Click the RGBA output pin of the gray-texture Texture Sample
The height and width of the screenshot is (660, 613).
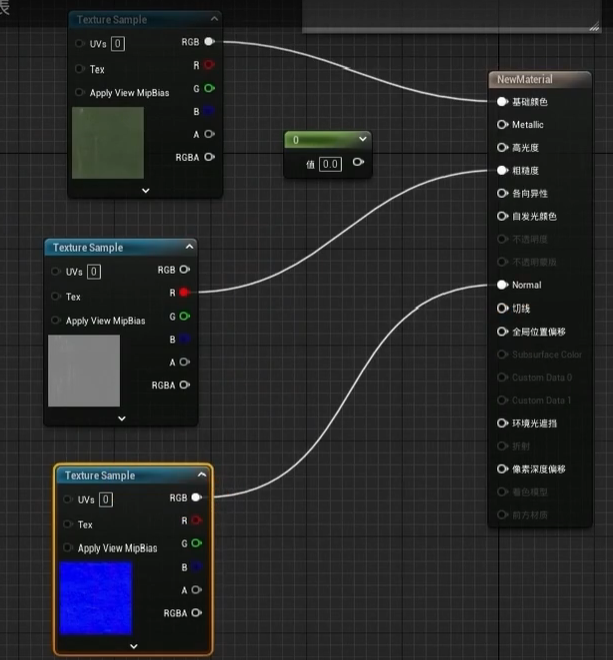(185, 385)
